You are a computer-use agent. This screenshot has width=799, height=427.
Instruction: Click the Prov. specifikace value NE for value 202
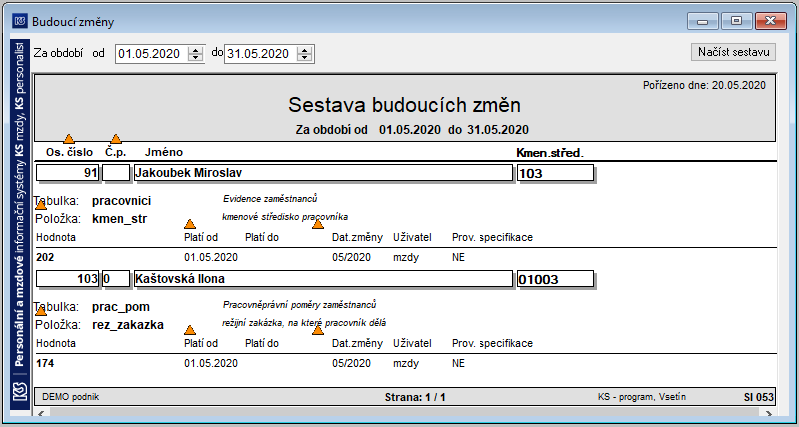coord(458,257)
